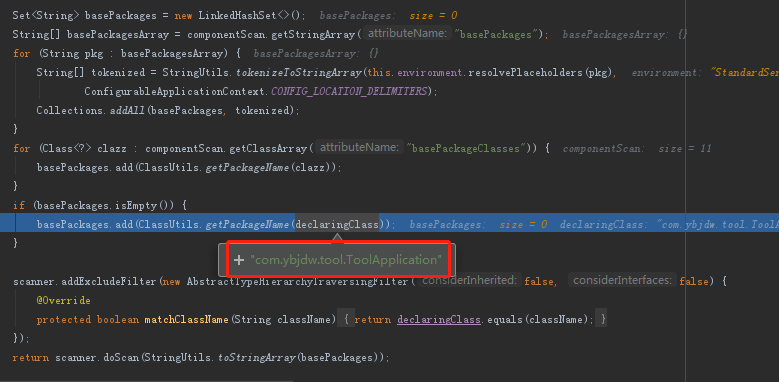The width and height of the screenshot is (779, 382).
Task: Click attributeName hint before "basePackages" string
Action: point(407,34)
